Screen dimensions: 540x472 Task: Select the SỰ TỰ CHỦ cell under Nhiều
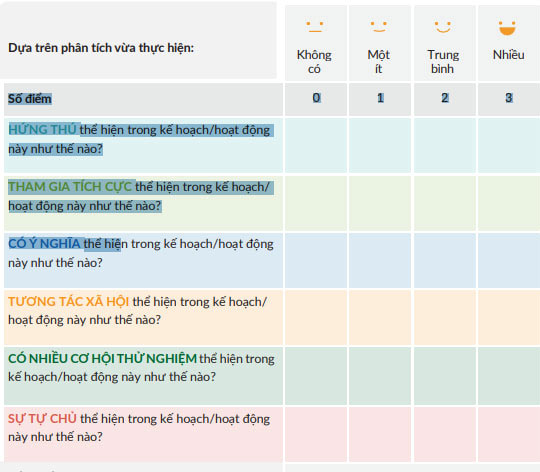click(509, 434)
